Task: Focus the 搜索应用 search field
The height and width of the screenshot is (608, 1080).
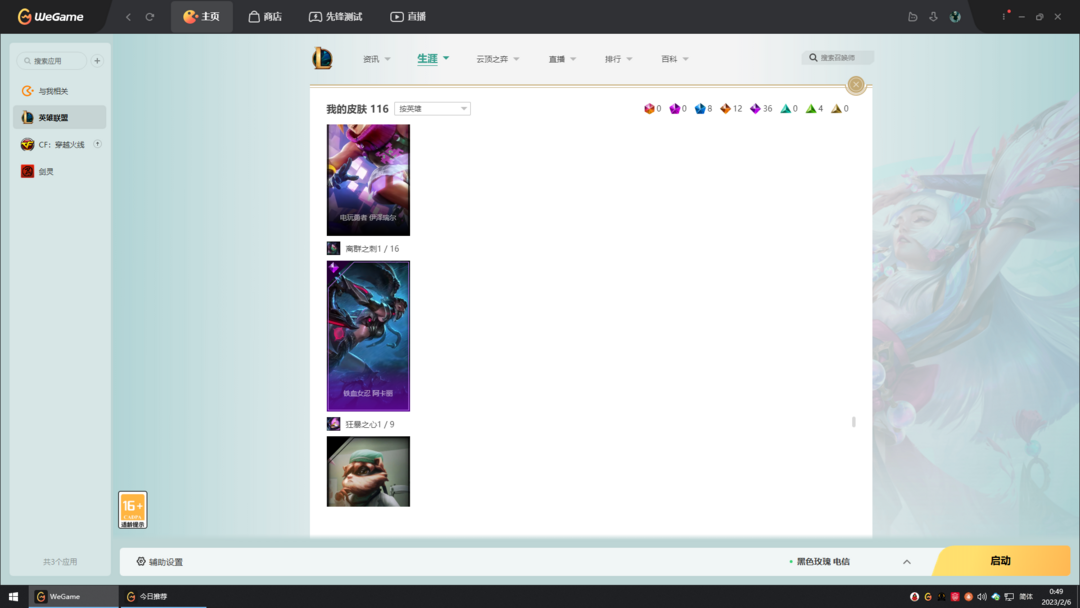Action: click(52, 61)
